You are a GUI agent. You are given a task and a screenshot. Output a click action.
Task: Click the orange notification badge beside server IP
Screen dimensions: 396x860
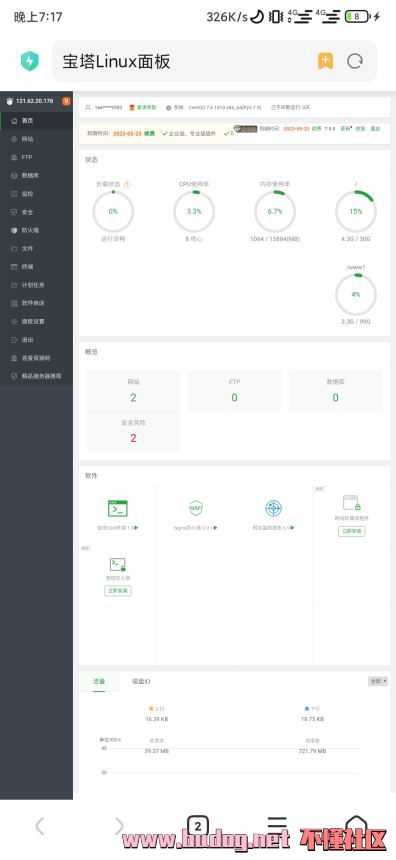click(66, 101)
